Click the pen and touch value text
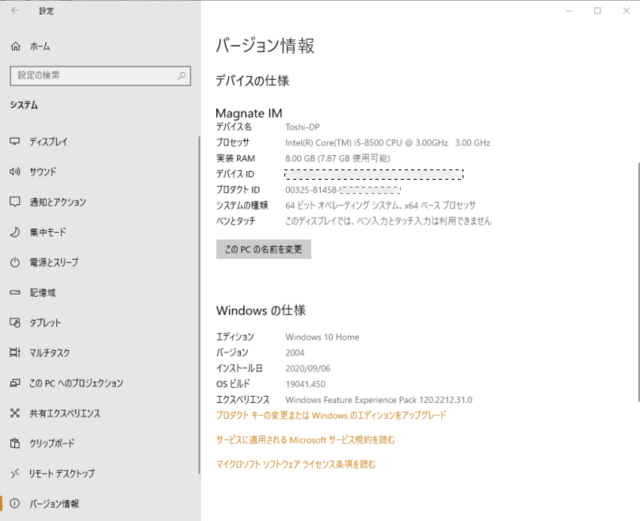 click(388, 221)
